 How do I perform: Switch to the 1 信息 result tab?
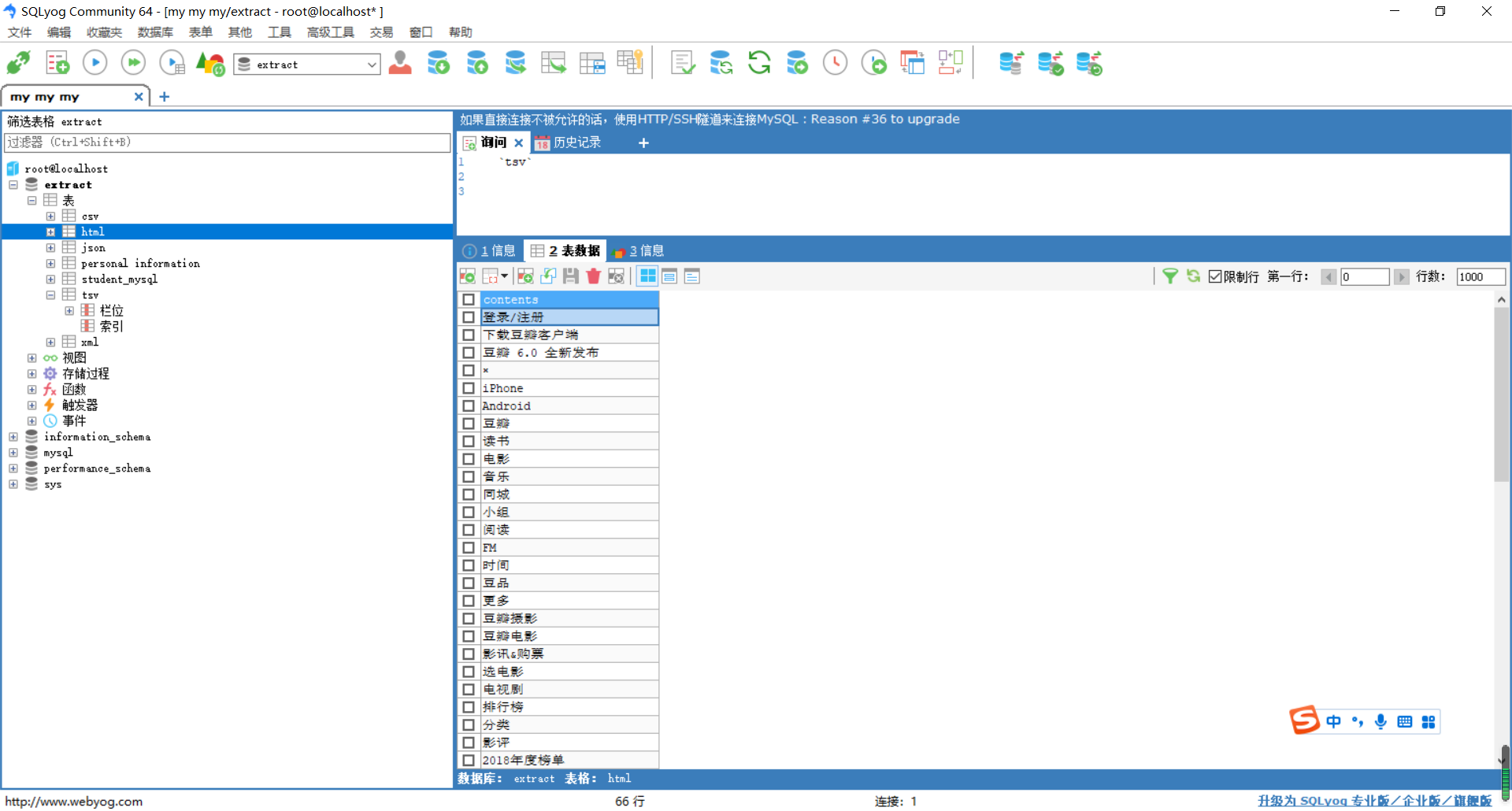[x=489, y=250]
